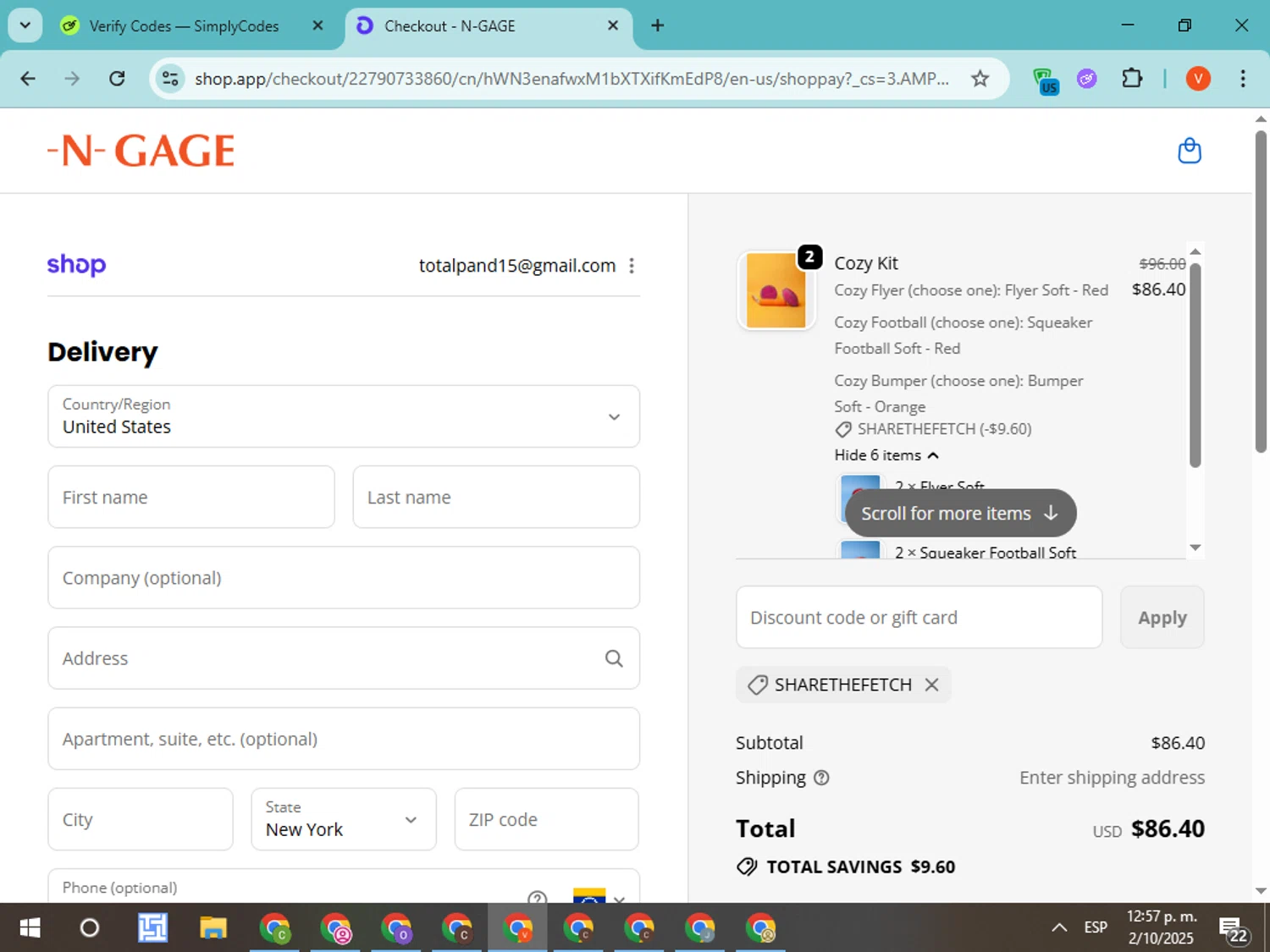Close the Checkout N-GAGE tab
The image size is (1270, 952).
[x=613, y=25]
